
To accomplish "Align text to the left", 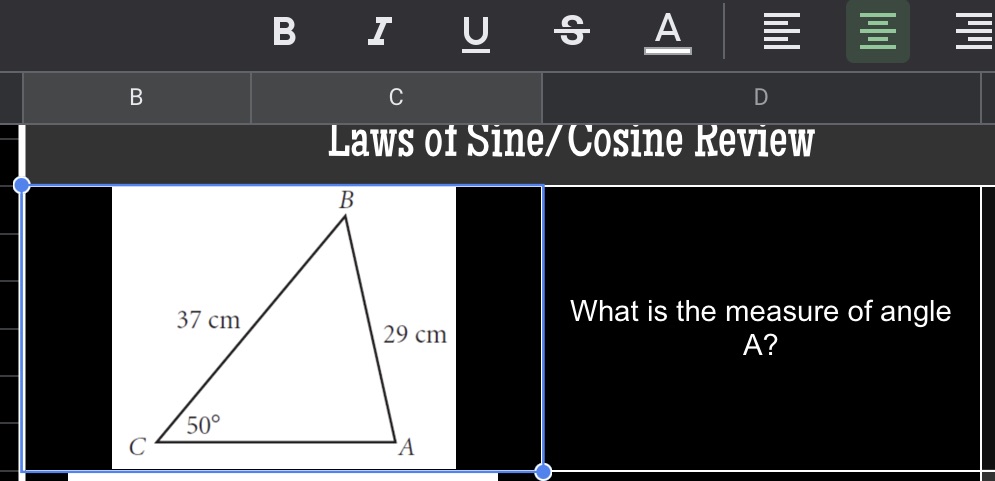I will [x=782, y=31].
